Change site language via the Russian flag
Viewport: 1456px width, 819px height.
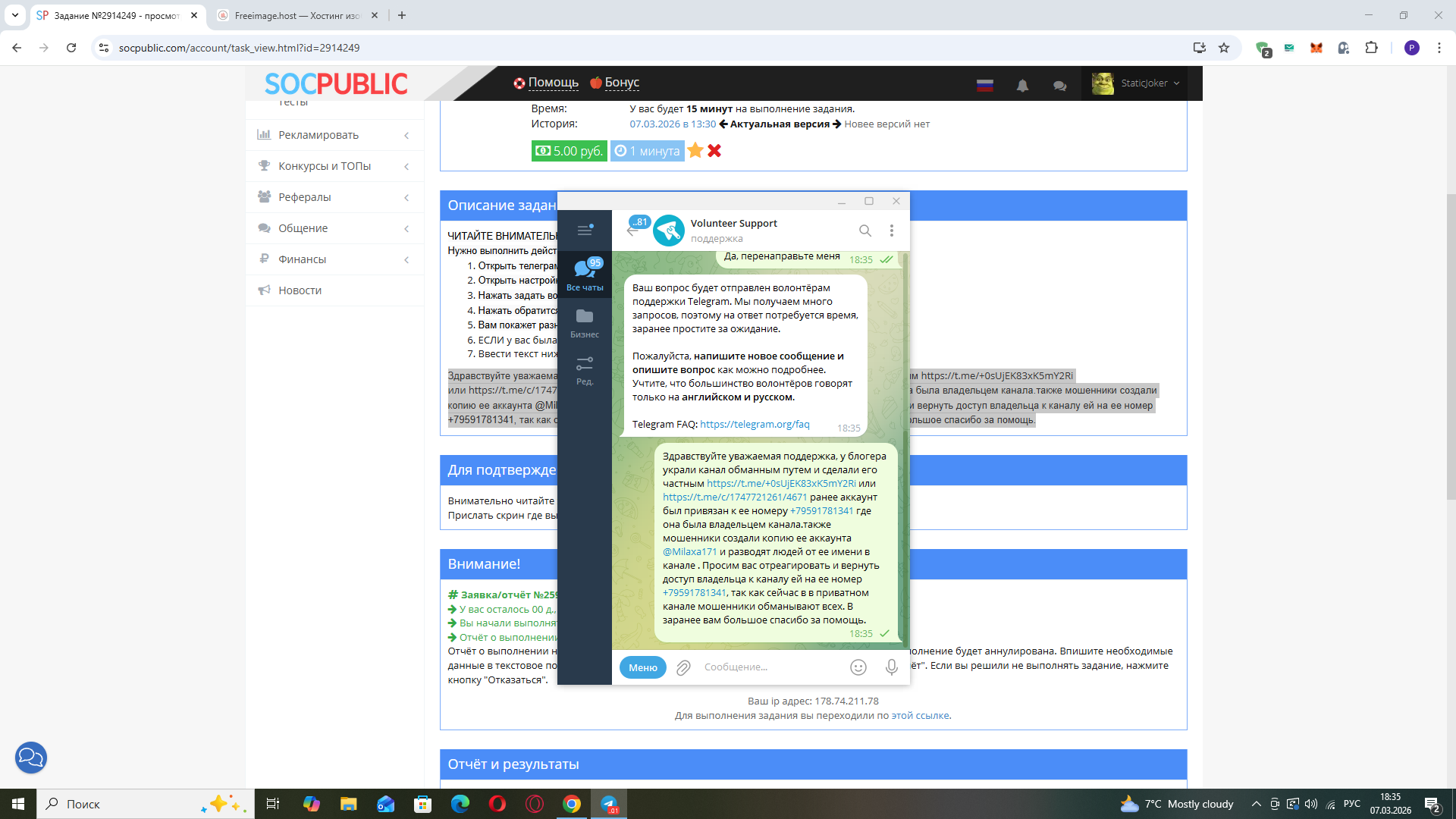pyautogui.click(x=985, y=85)
